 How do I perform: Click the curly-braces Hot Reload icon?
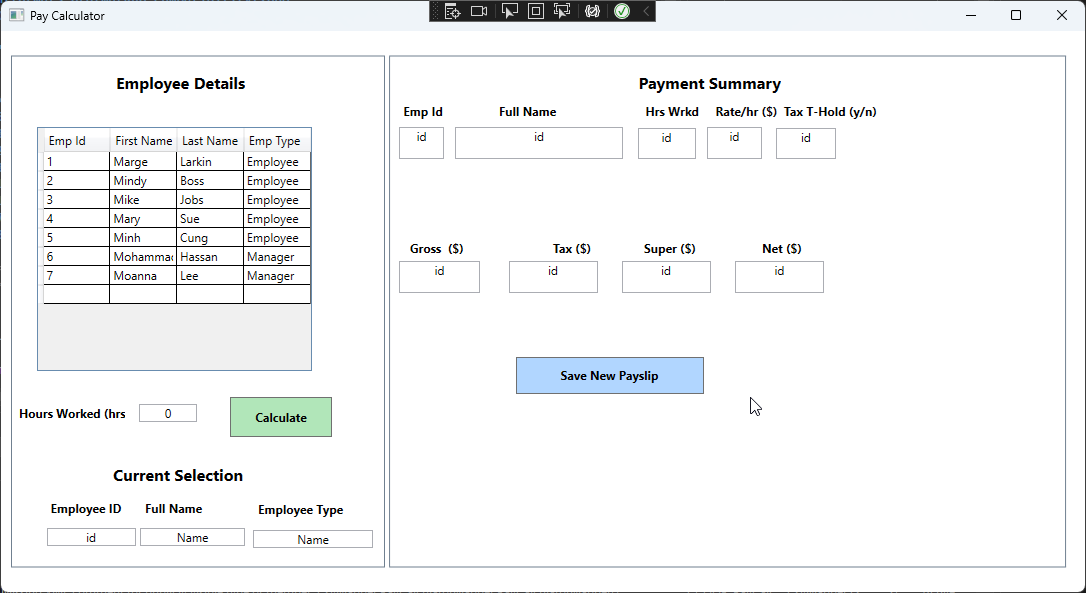tap(592, 11)
